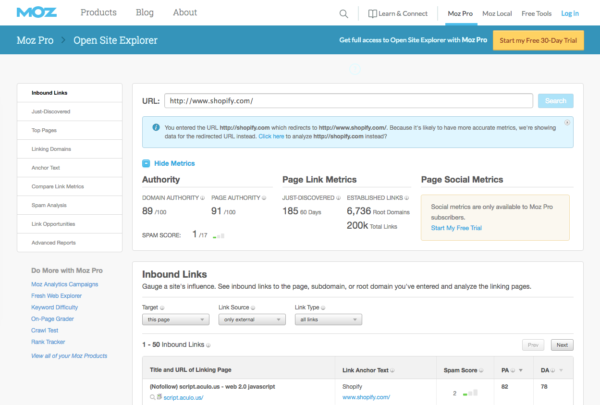
Task: Select Top Pages in sidebar
Action: tap(70, 131)
